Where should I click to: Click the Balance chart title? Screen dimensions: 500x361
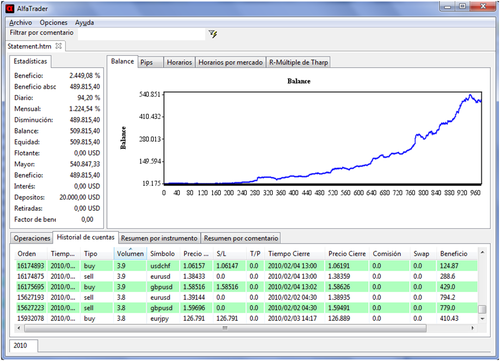coord(299,81)
